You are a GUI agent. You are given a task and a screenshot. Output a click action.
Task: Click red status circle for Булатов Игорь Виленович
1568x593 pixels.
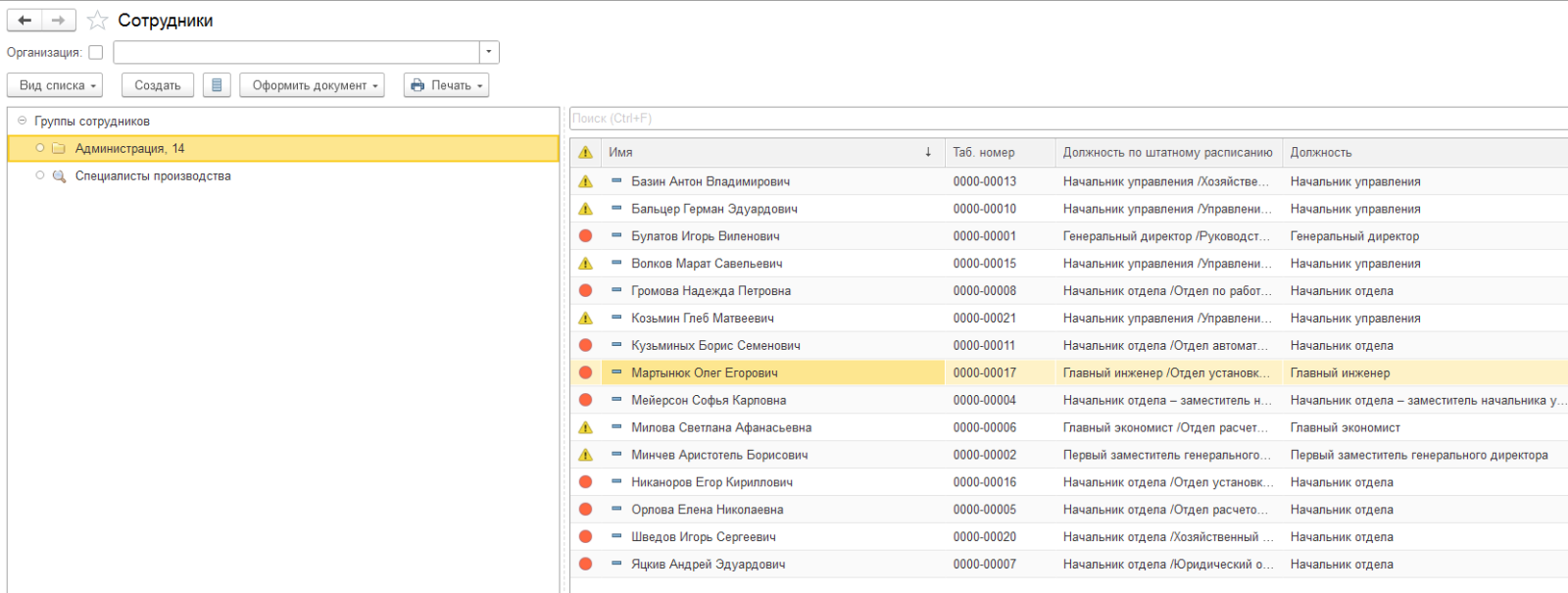click(x=585, y=236)
